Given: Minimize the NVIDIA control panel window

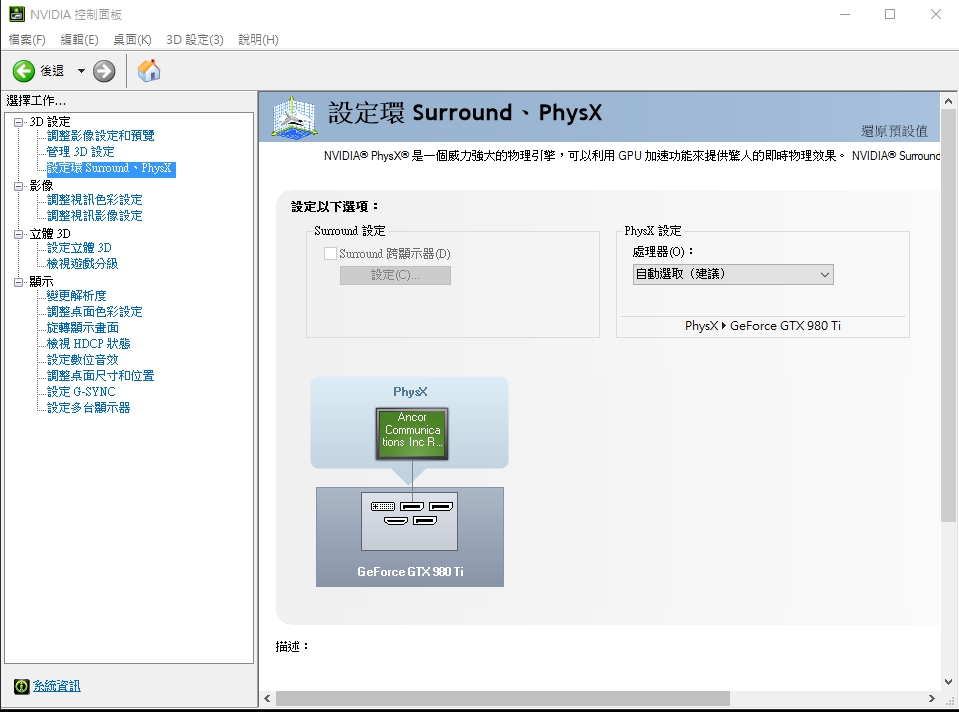Looking at the screenshot, I should click(x=845, y=14).
